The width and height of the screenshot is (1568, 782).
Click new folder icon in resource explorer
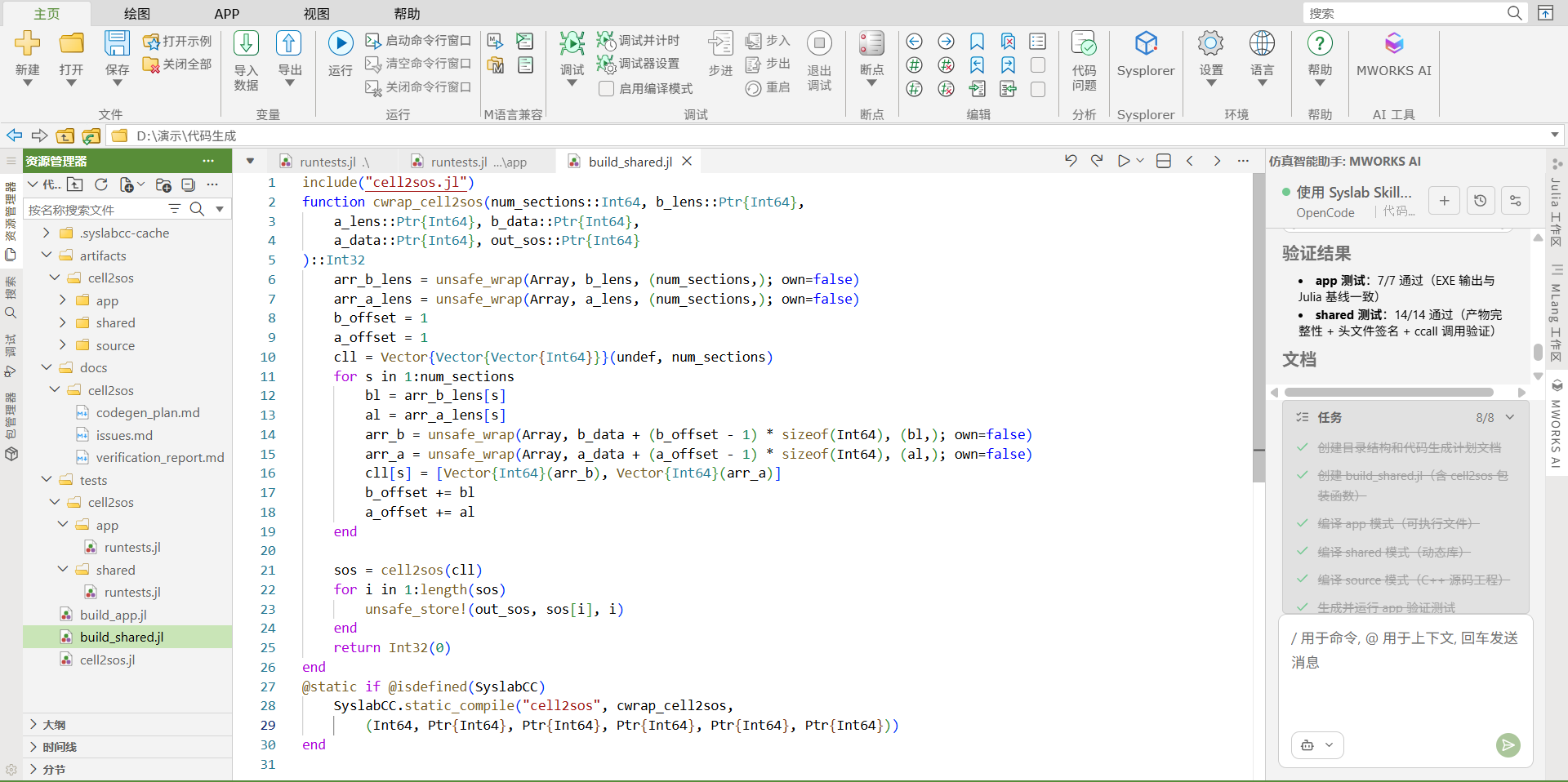tap(163, 185)
